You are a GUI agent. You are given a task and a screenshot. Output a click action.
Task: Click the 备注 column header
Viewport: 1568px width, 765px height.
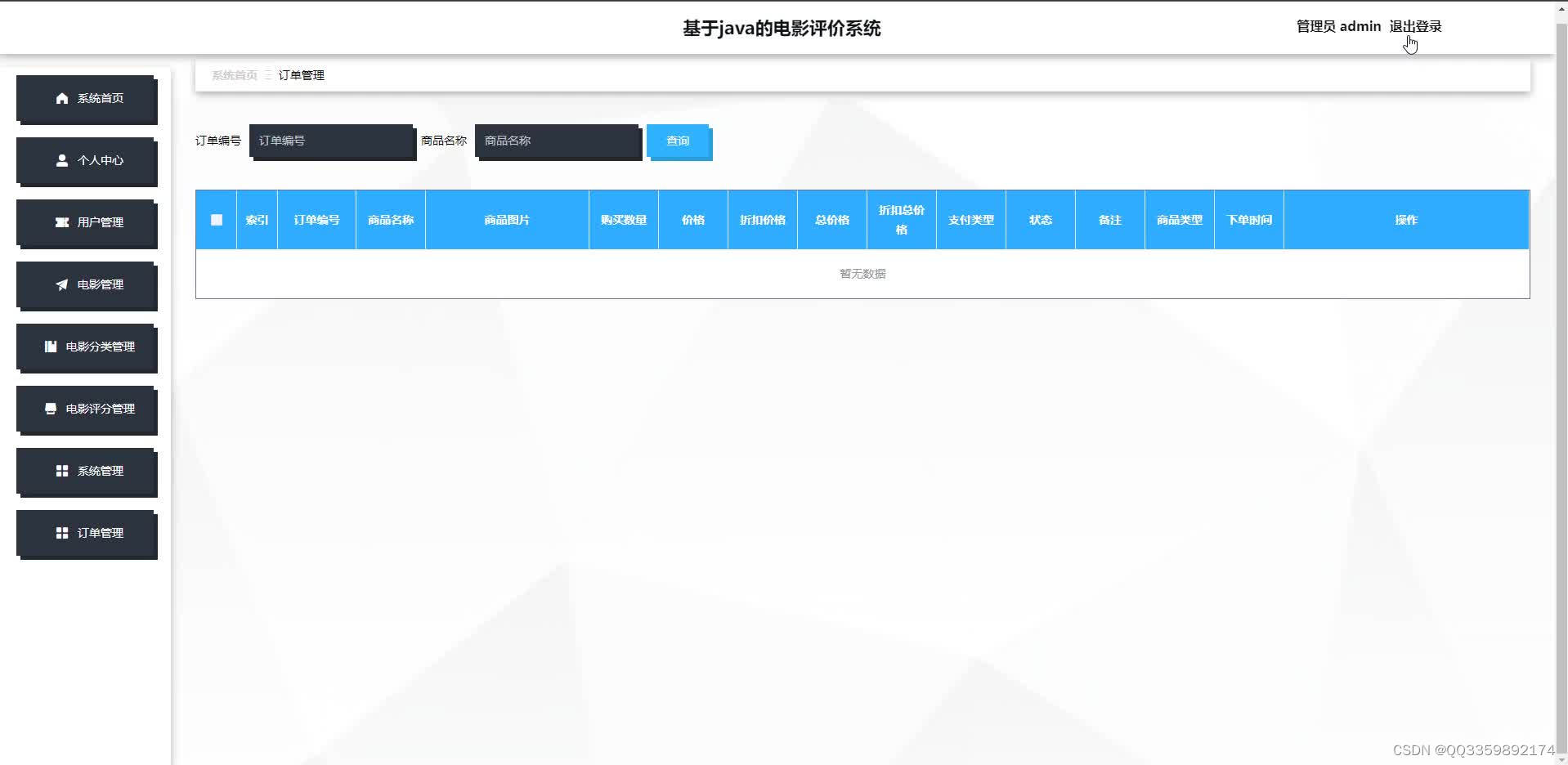[1110, 220]
